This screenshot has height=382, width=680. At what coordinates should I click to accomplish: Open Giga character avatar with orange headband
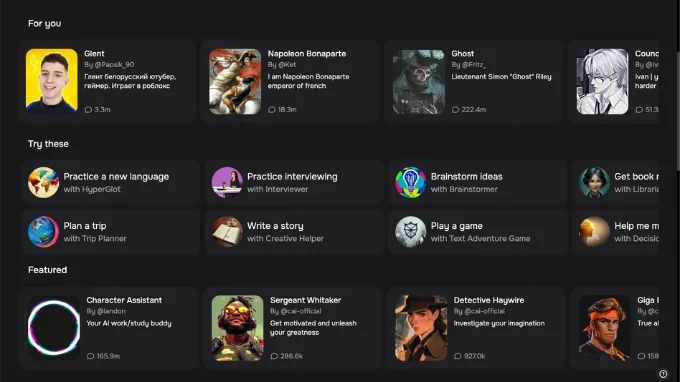click(x=605, y=328)
